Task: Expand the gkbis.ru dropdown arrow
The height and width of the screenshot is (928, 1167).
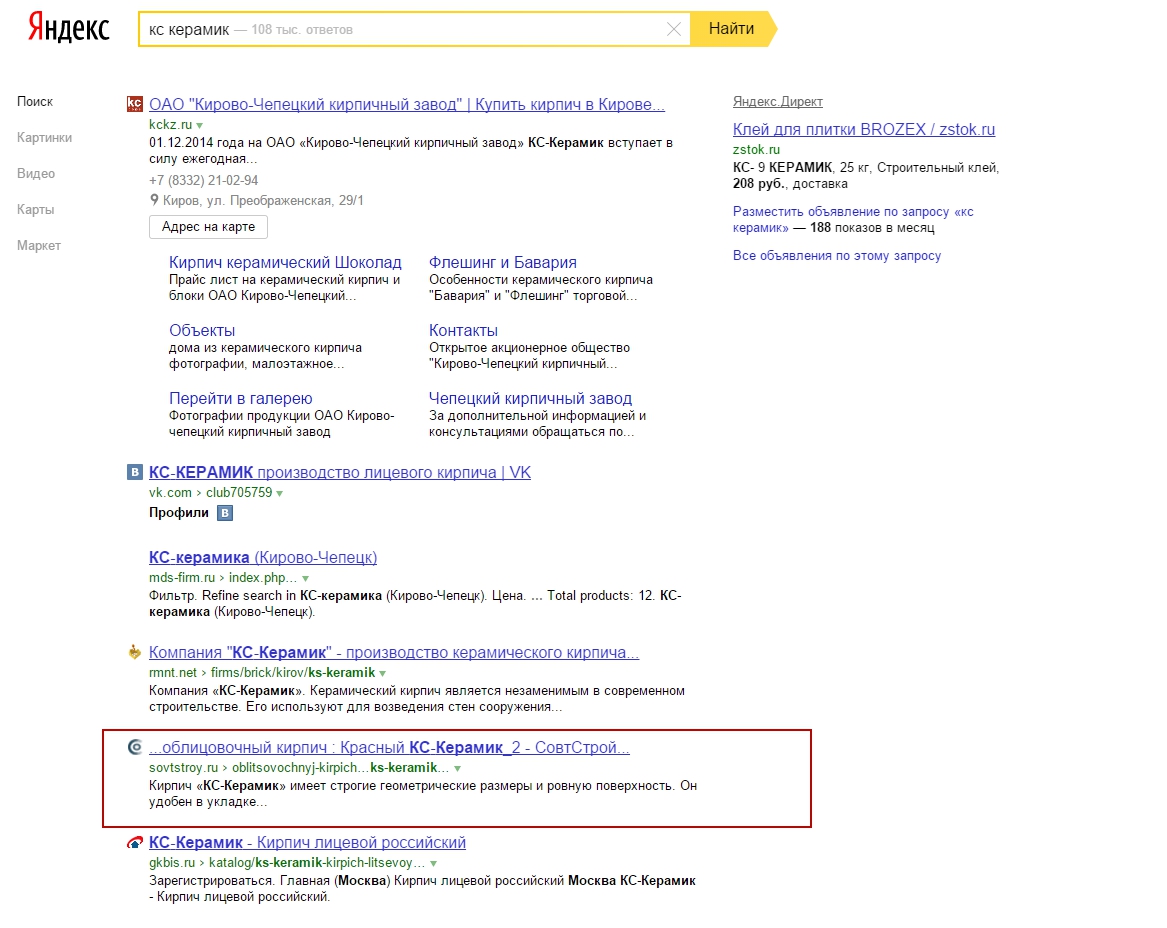Action: [x=433, y=863]
